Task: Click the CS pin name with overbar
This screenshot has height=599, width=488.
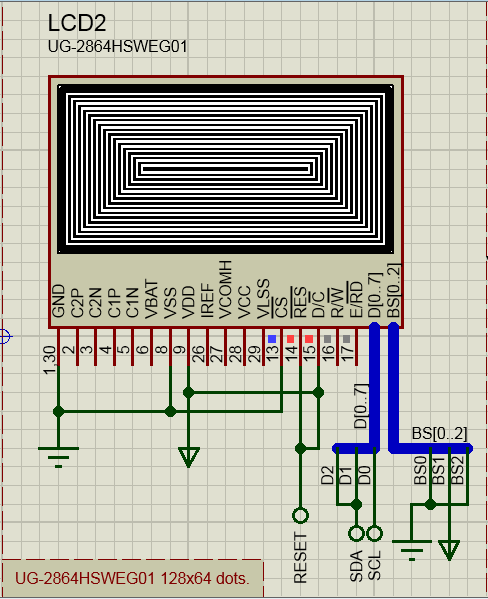Action: click(x=280, y=307)
